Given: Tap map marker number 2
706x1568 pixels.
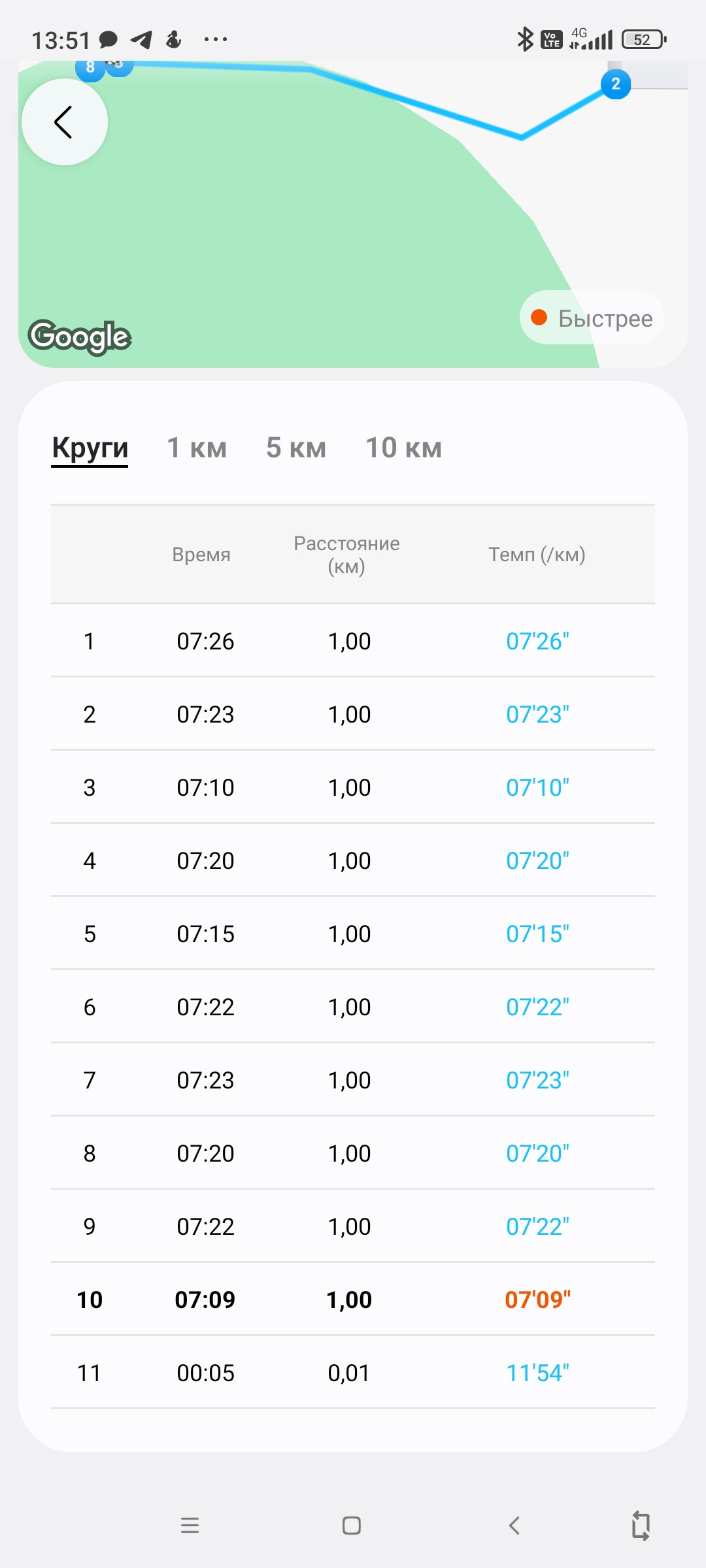Looking at the screenshot, I should (616, 84).
